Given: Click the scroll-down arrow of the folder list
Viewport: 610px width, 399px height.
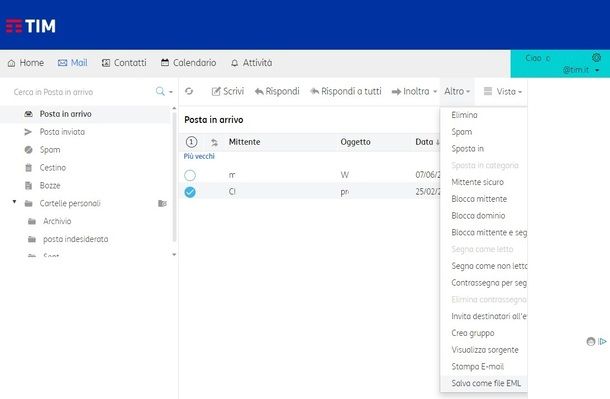Looking at the screenshot, I should (174, 255).
